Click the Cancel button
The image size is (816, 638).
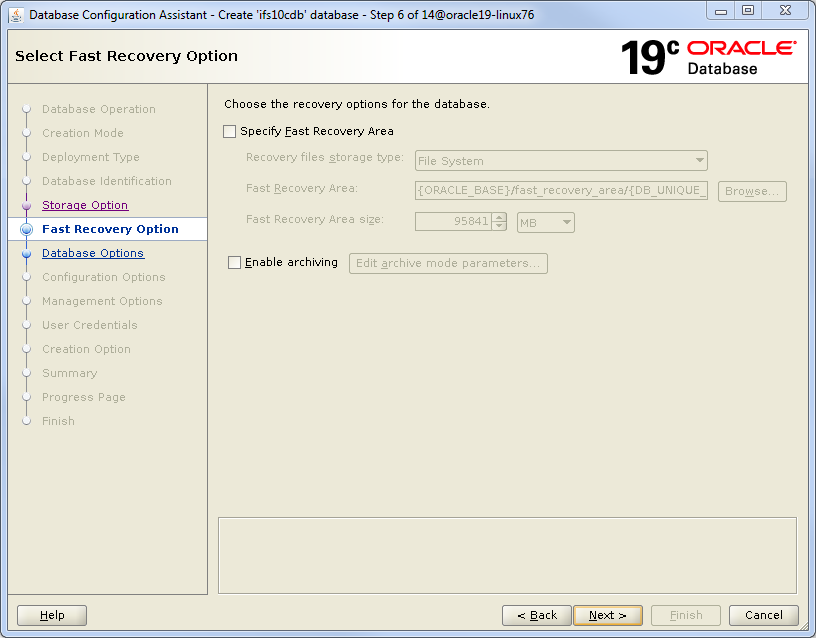[x=763, y=615]
